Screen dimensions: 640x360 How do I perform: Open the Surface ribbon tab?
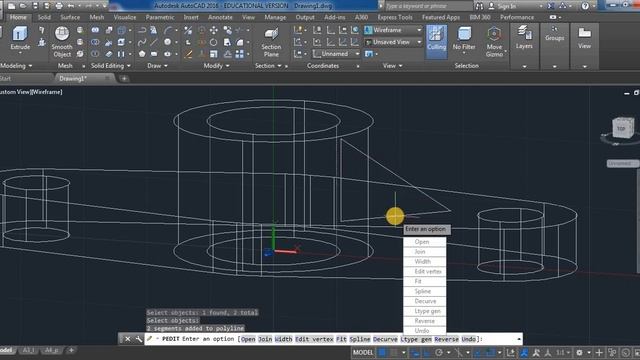pos(70,17)
